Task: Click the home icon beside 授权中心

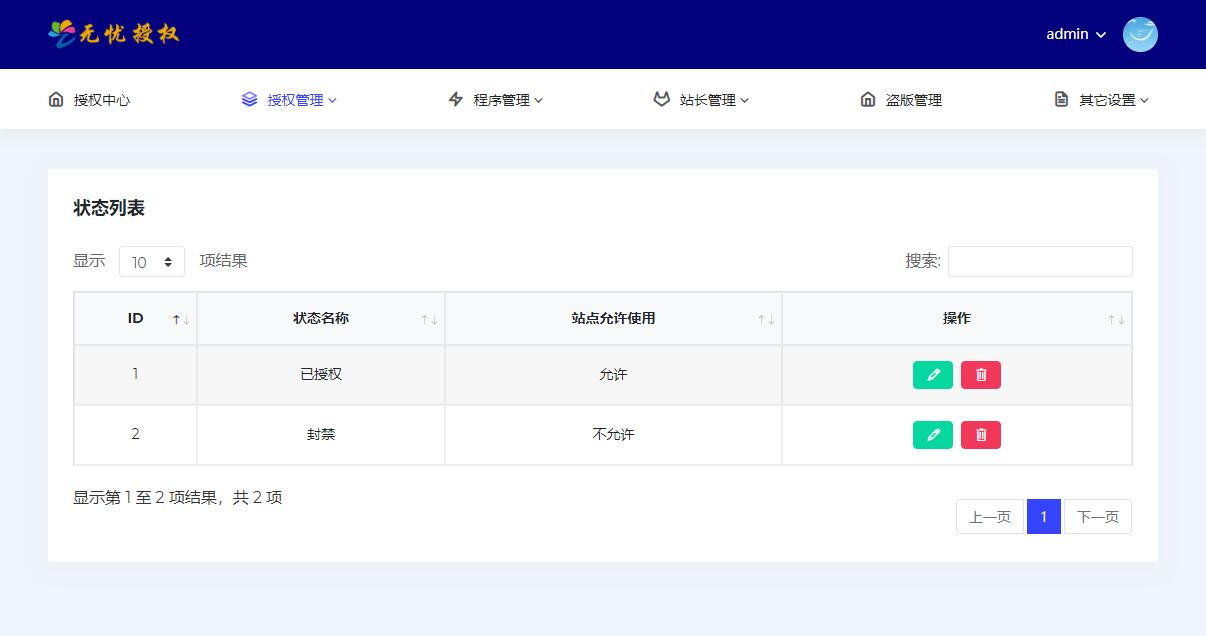Action: tap(55, 99)
